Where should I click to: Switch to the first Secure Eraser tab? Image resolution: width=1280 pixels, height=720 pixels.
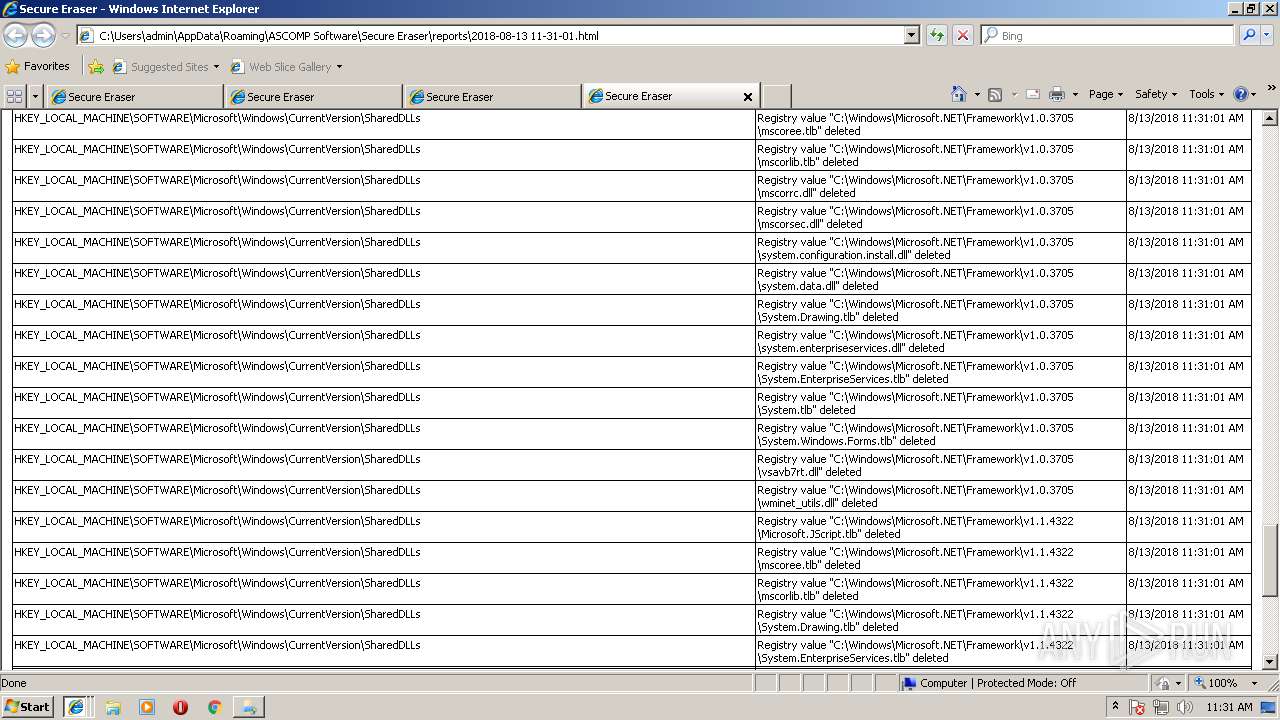point(134,97)
